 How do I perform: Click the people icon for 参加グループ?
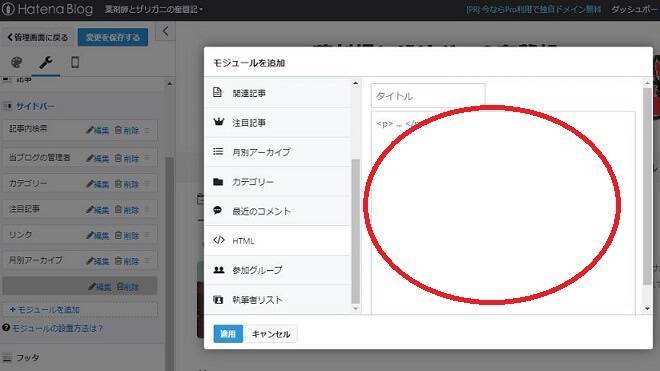coord(219,270)
